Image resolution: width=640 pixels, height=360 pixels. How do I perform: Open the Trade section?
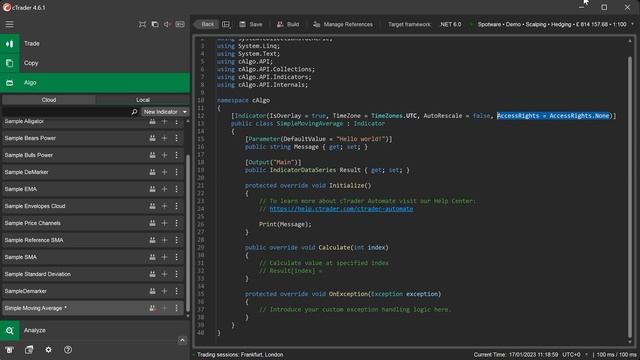pyautogui.click(x=95, y=44)
